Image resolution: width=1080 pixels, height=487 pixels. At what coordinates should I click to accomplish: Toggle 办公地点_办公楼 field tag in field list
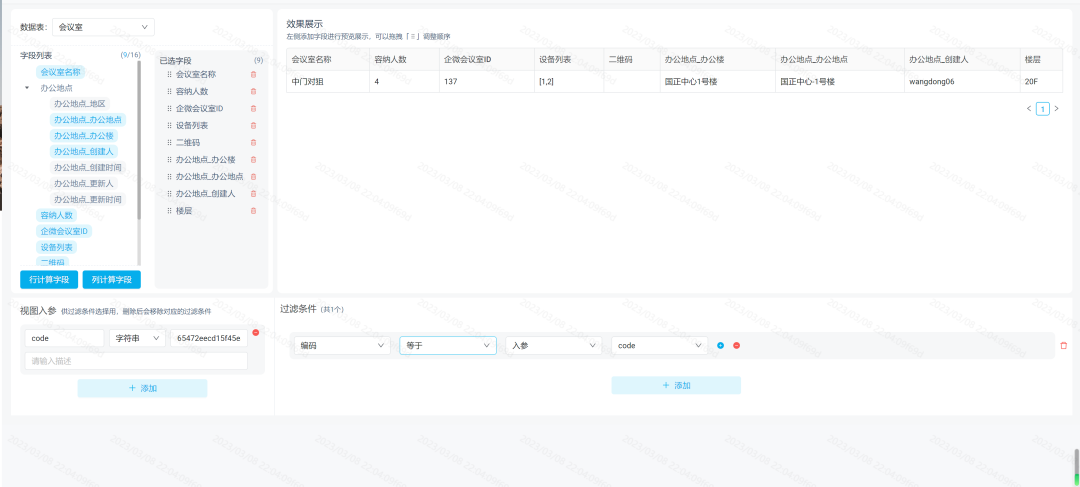click(x=84, y=136)
